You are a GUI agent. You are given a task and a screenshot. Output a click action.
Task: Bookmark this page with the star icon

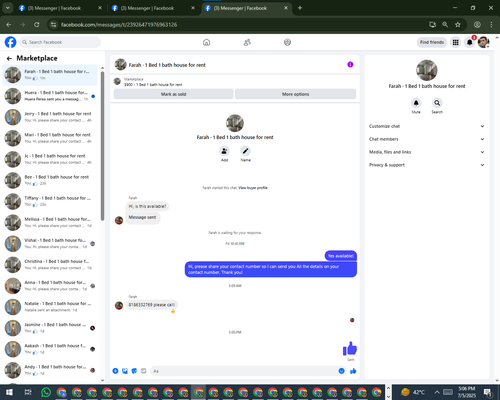pyautogui.click(x=458, y=24)
